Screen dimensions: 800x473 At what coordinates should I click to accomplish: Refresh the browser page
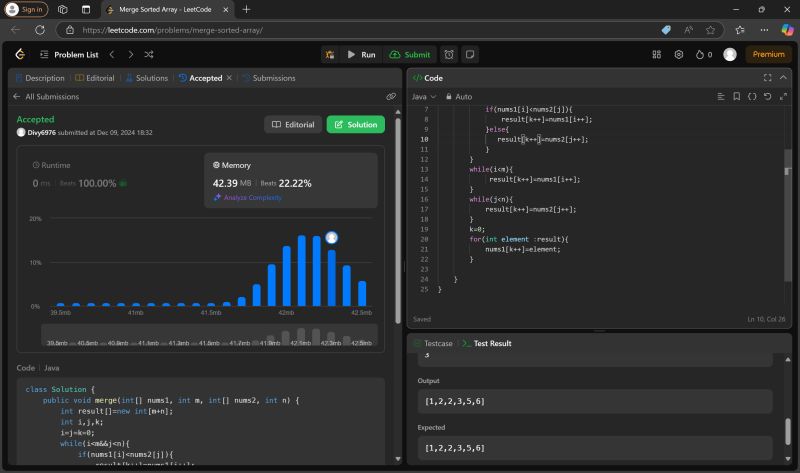coord(40,30)
